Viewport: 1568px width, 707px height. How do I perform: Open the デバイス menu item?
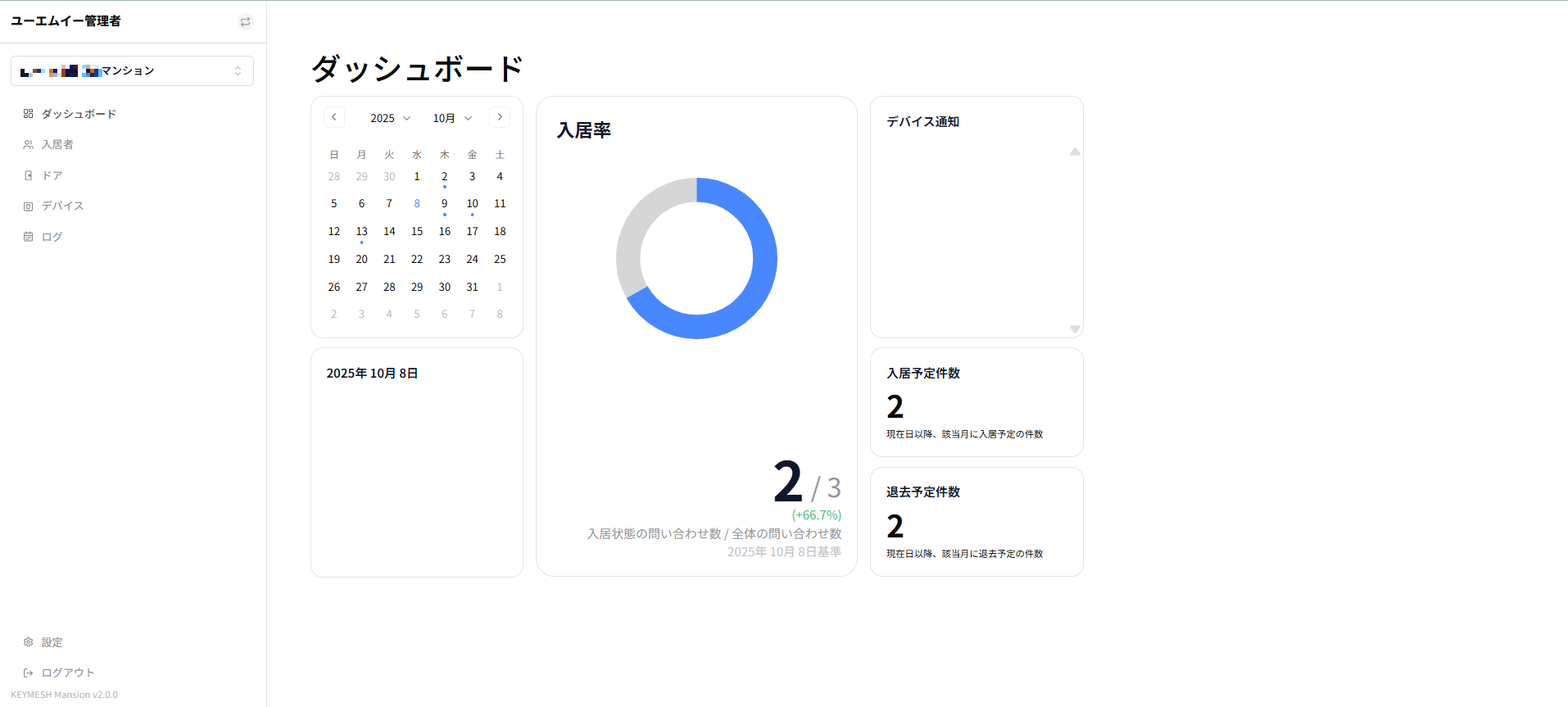click(62, 206)
